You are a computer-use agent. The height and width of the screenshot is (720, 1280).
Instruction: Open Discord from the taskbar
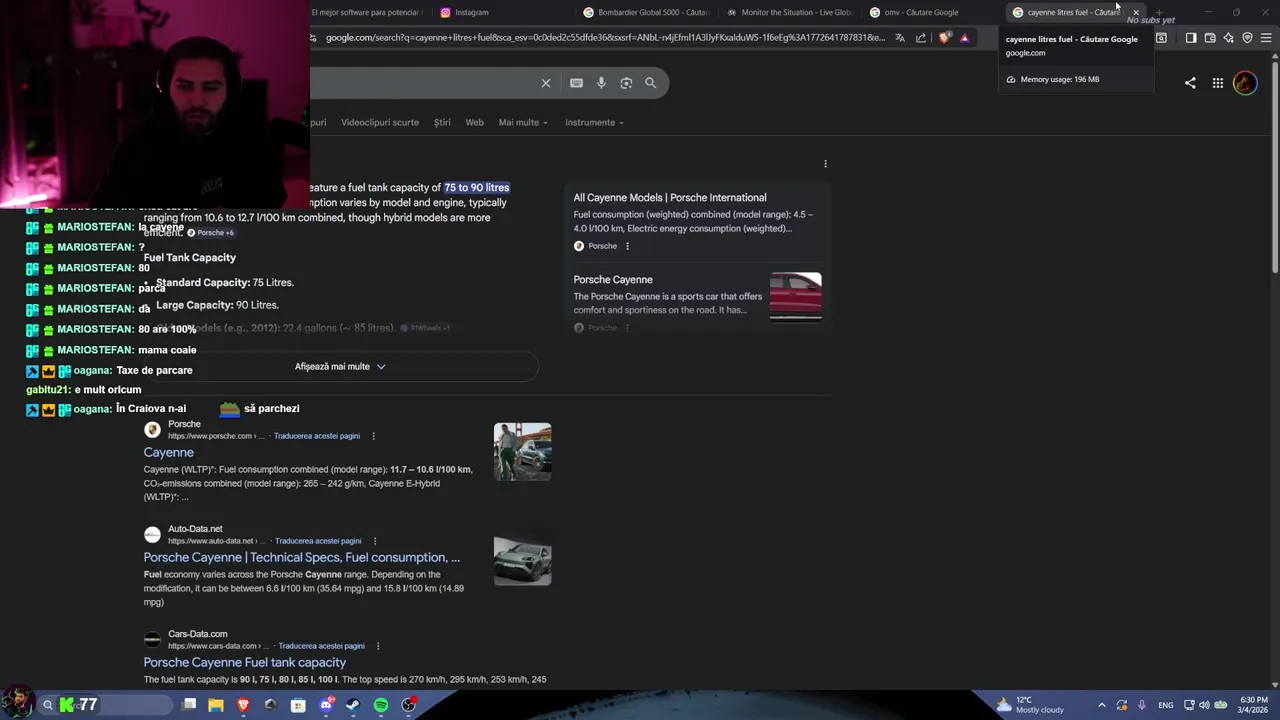pyautogui.click(x=326, y=705)
